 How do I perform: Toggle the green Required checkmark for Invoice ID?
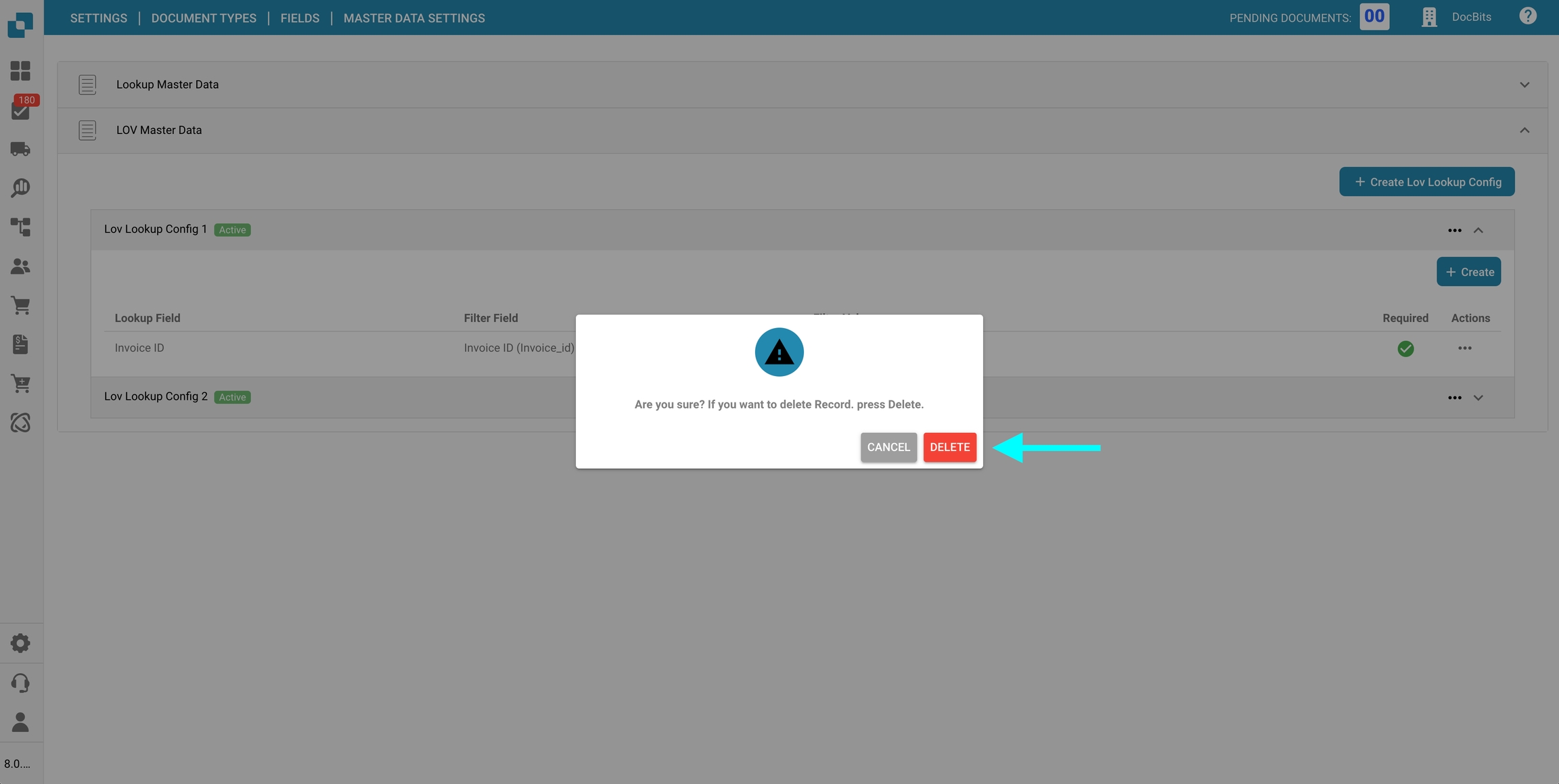coord(1405,348)
